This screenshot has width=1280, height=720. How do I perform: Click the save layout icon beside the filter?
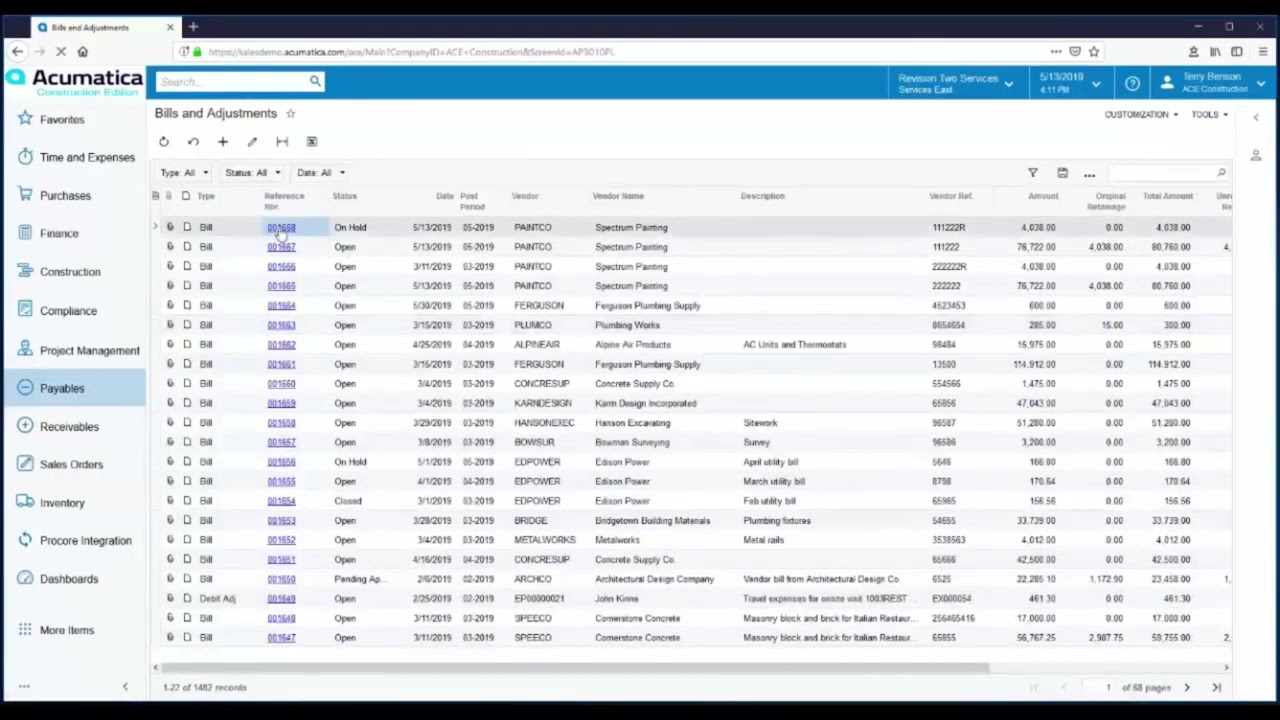(1062, 173)
